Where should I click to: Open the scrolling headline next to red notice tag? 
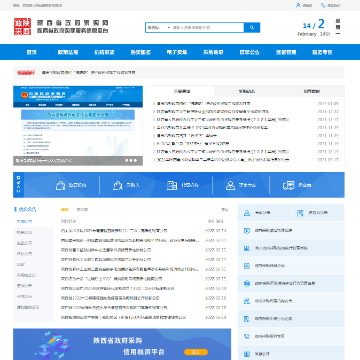point(89,72)
